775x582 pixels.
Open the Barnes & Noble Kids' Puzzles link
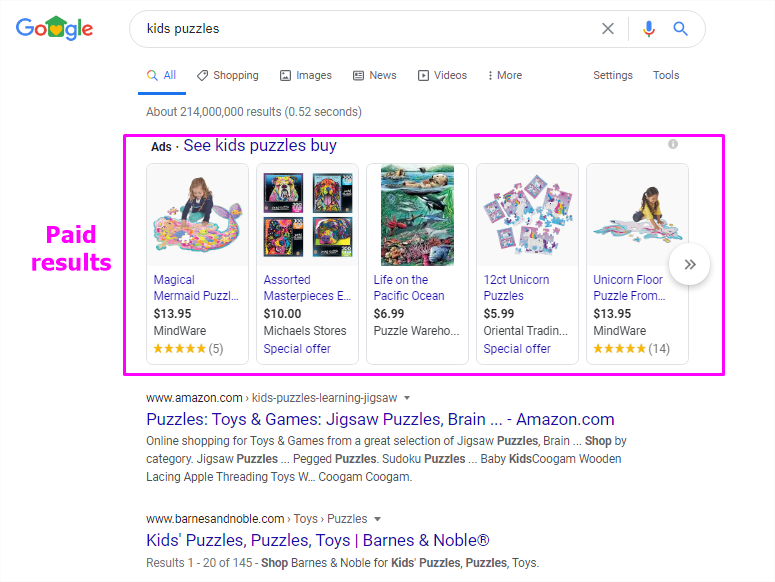pyautogui.click(x=317, y=541)
